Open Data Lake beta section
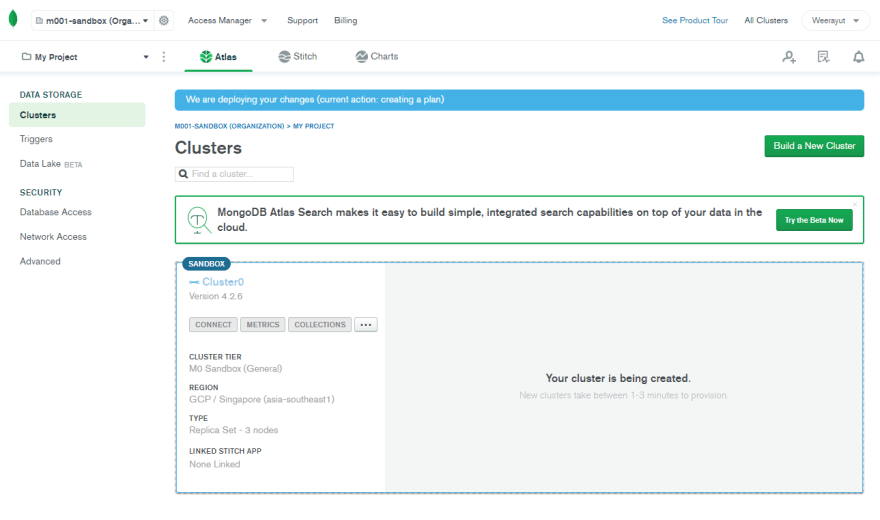 [51, 164]
